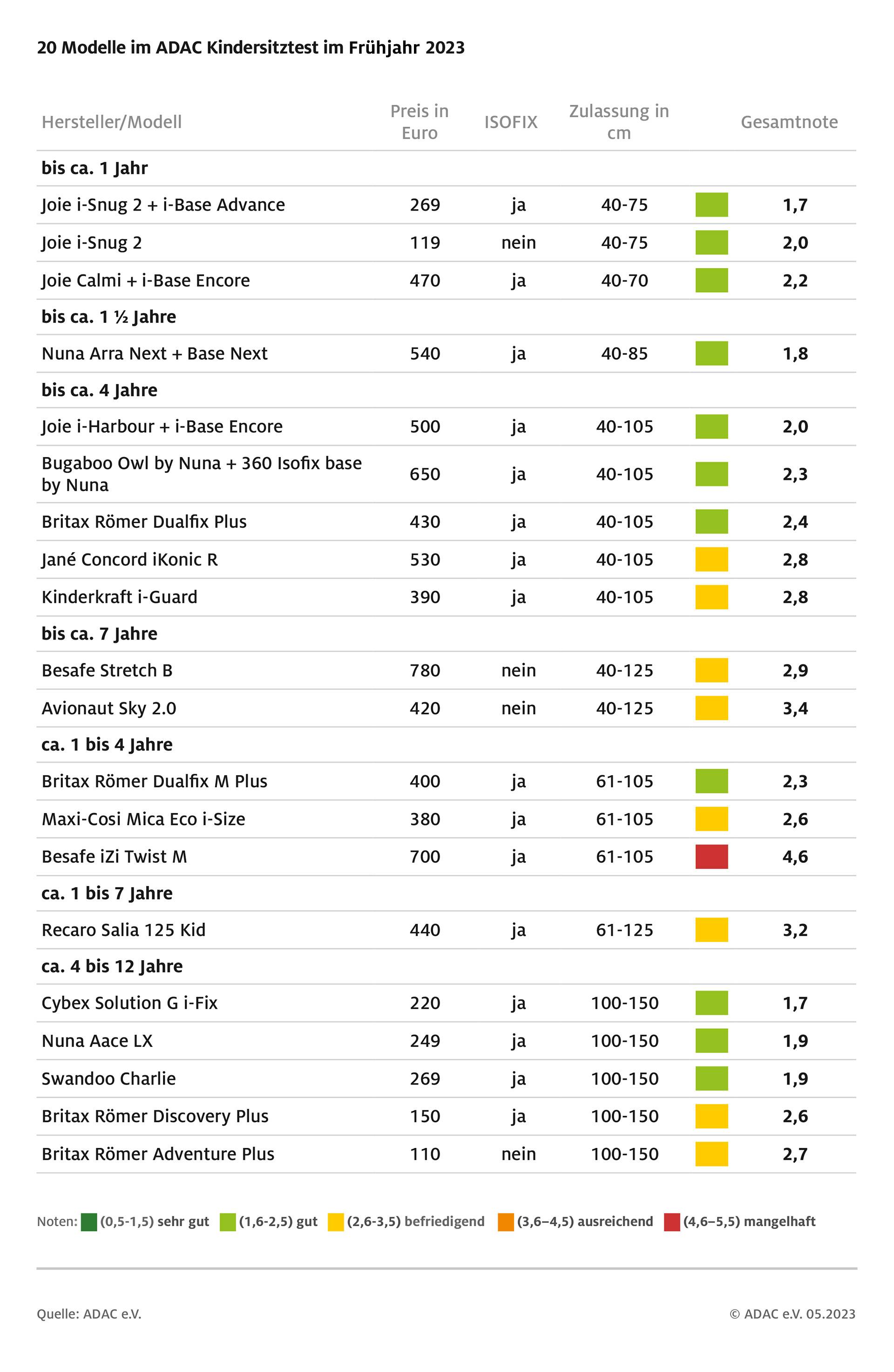Click the 'Zulassung in cm' column header
This screenshot has height=1372, width=894.
coord(619,122)
